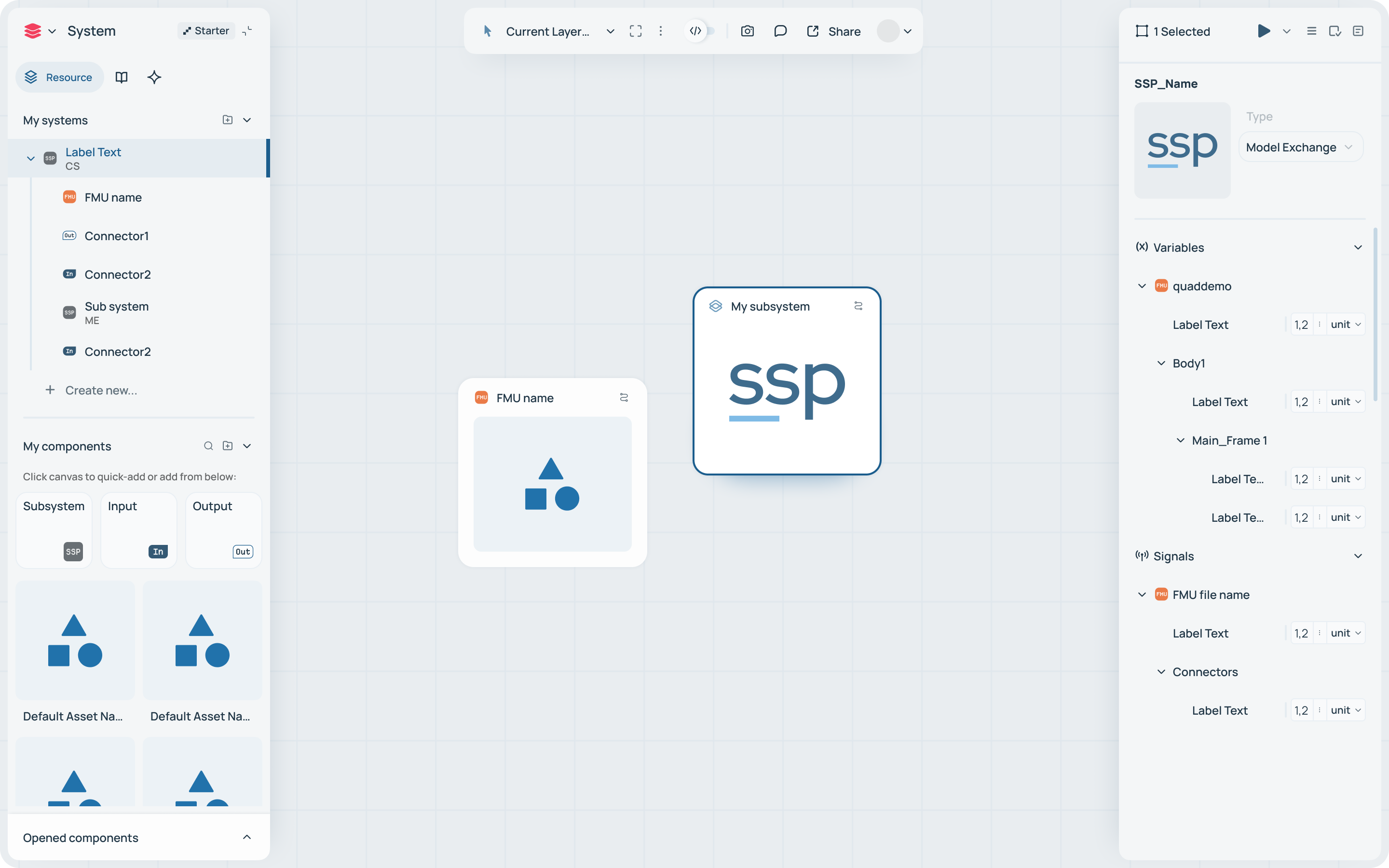Click search icon in My components
The width and height of the screenshot is (1389, 868).
[208, 446]
